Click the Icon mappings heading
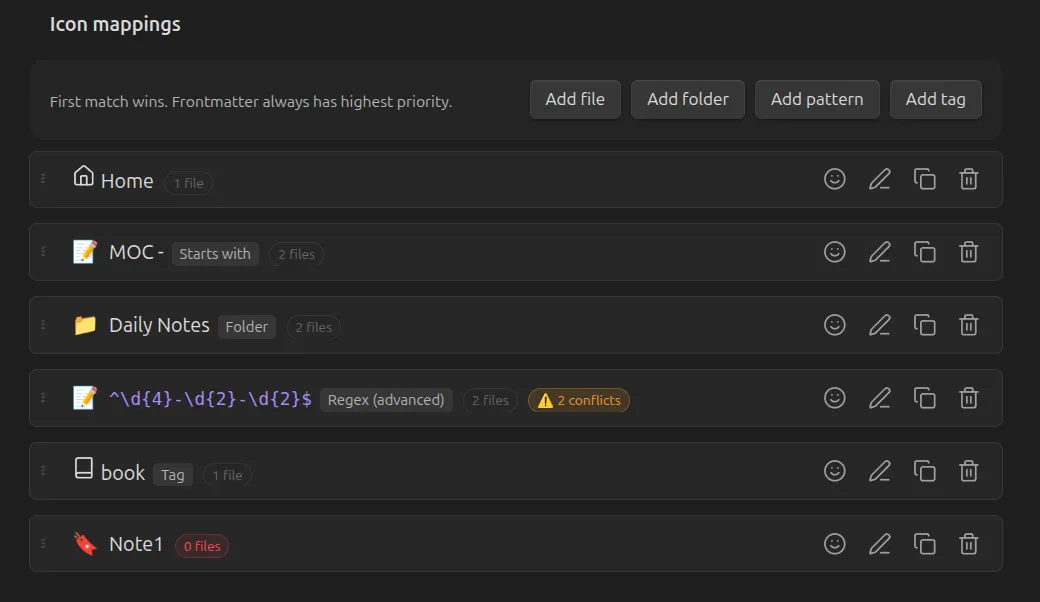 coord(115,25)
